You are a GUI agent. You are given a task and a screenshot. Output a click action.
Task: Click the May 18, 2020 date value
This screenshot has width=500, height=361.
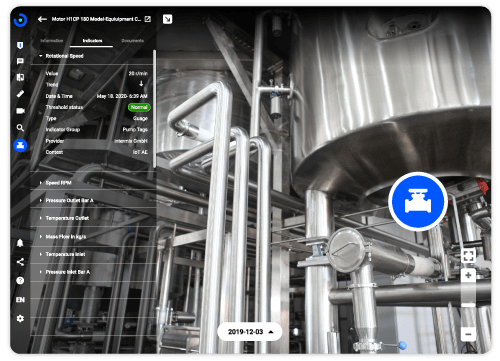click(x=122, y=96)
